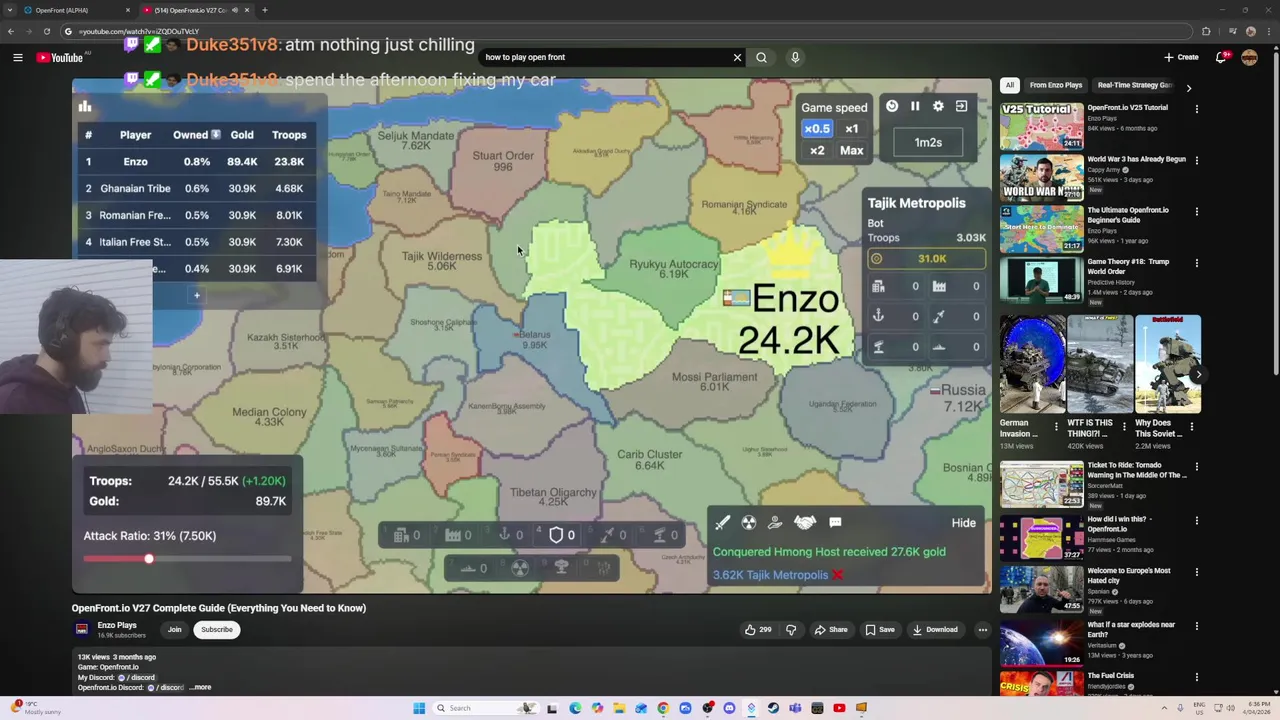Click the city count icon
The width and height of the screenshot is (1280, 720).
[x=878, y=287]
